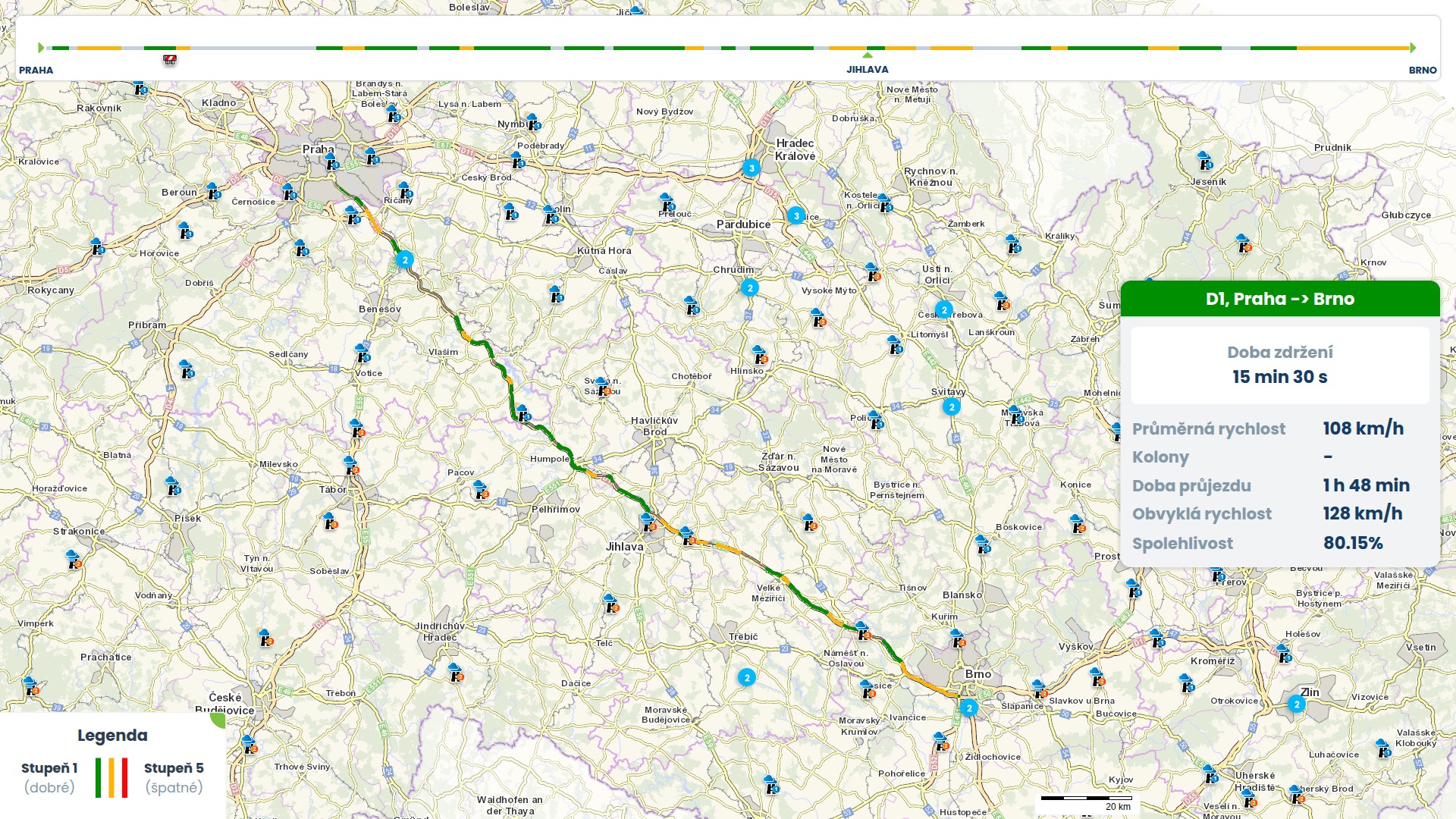Click the BRNO end arrow on timeline

[1413, 48]
